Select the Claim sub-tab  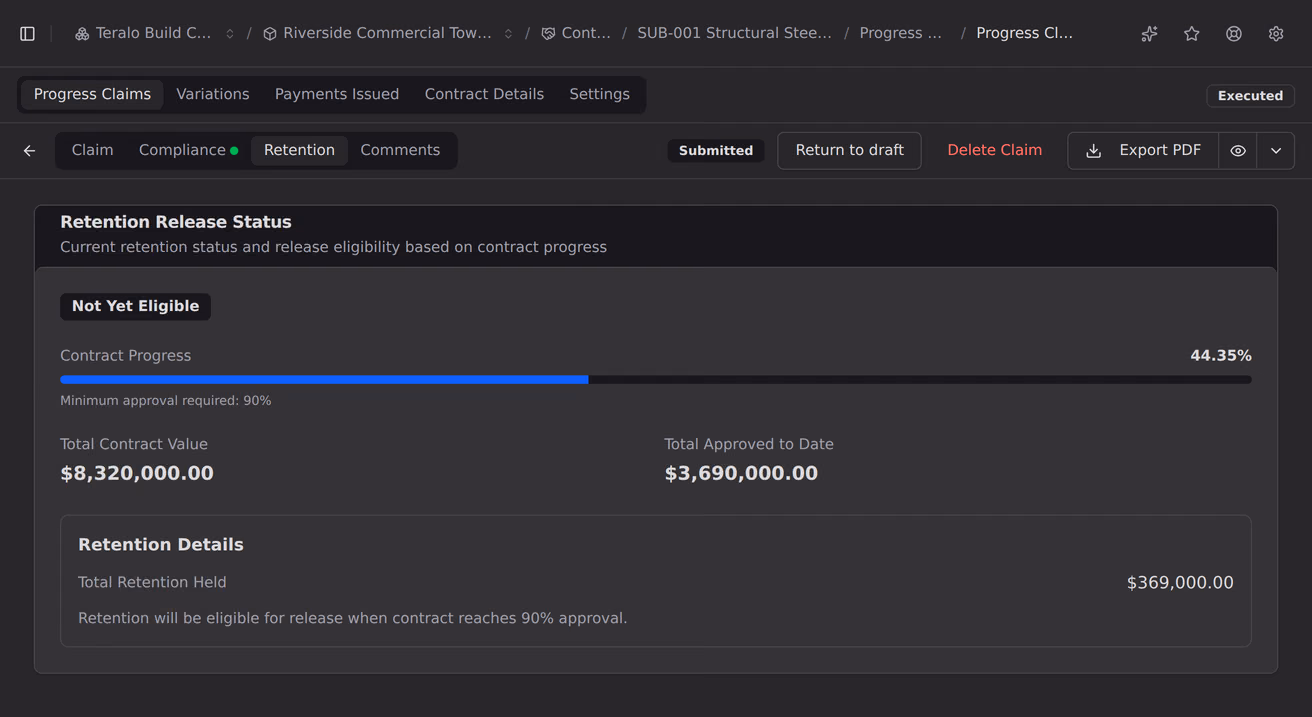point(93,150)
